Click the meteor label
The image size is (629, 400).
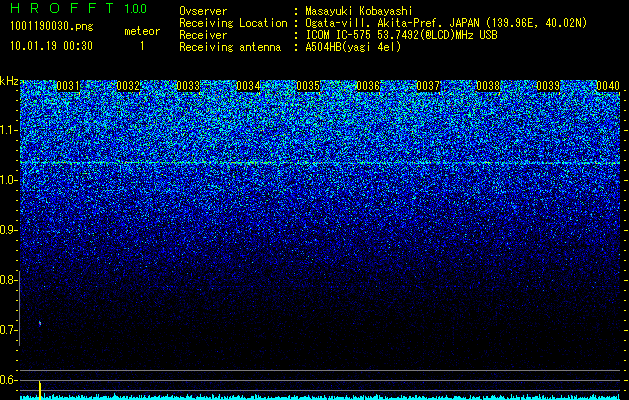point(142,31)
